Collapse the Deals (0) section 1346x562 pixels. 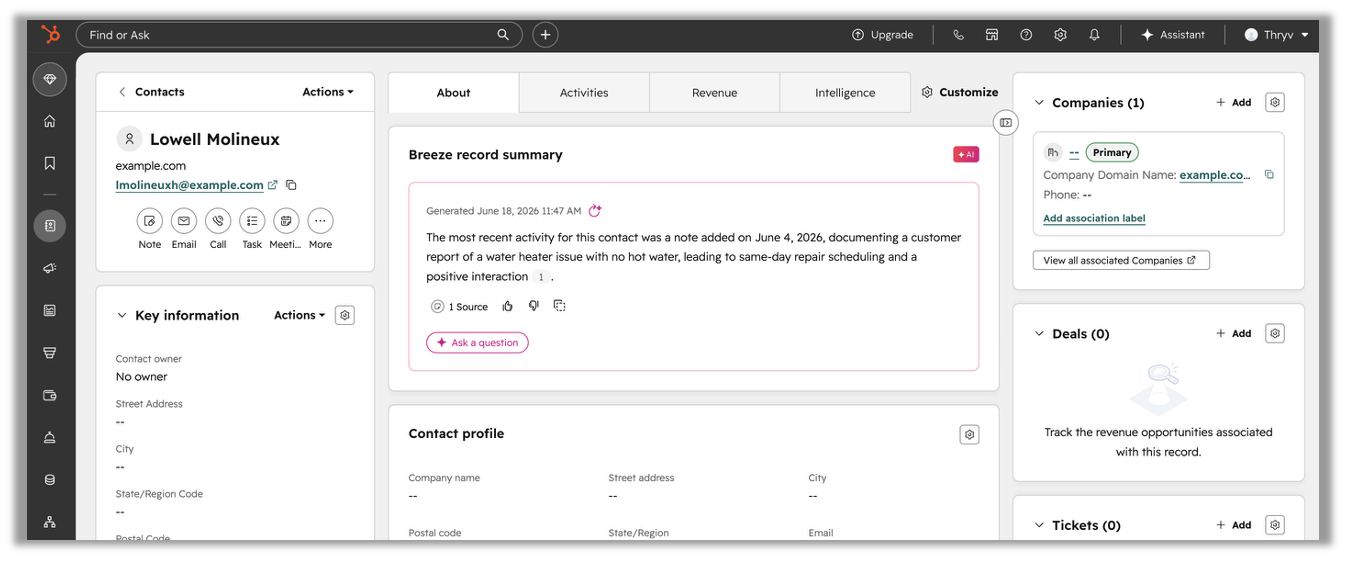coord(1039,334)
